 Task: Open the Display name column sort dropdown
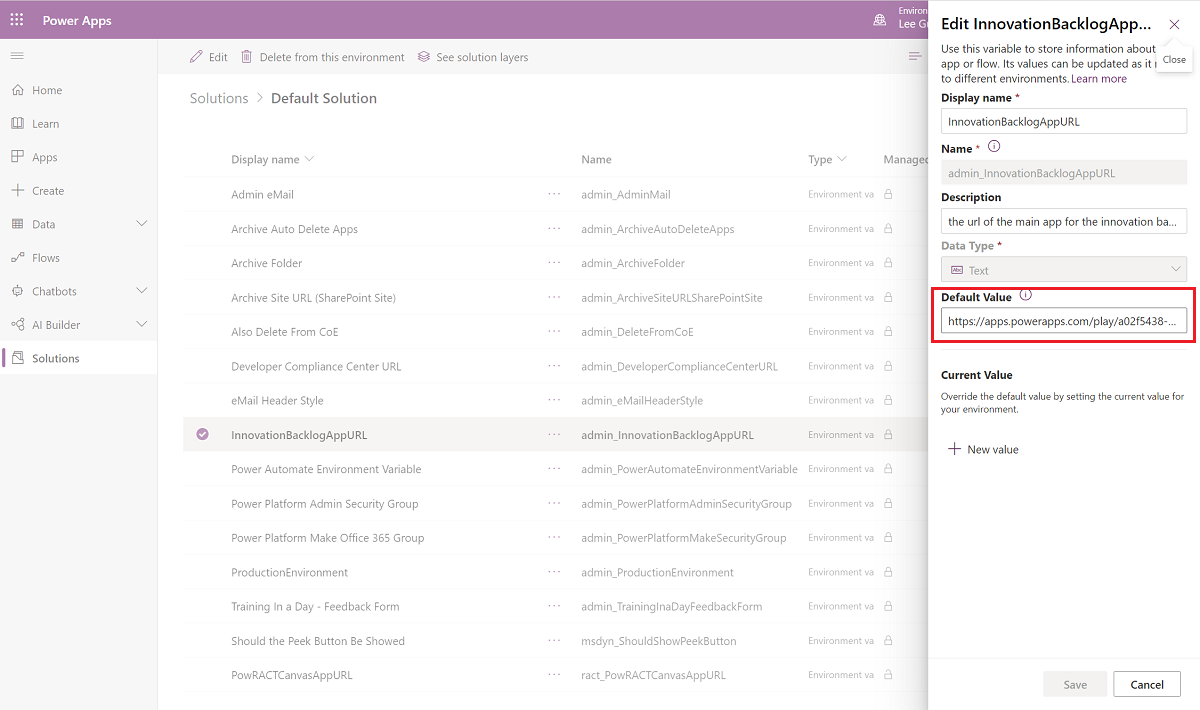pos(312,159)
